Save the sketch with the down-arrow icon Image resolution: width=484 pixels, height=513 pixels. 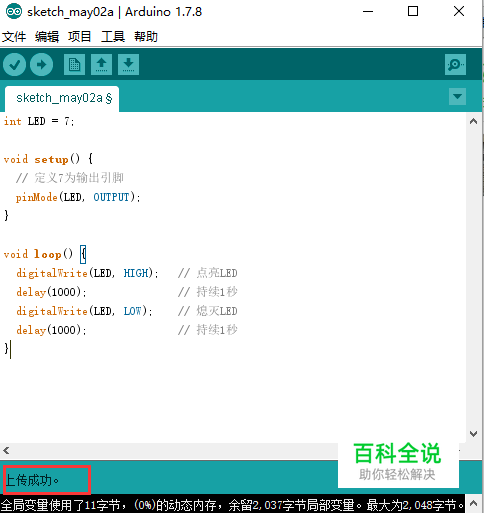click(x=128, y=64)
